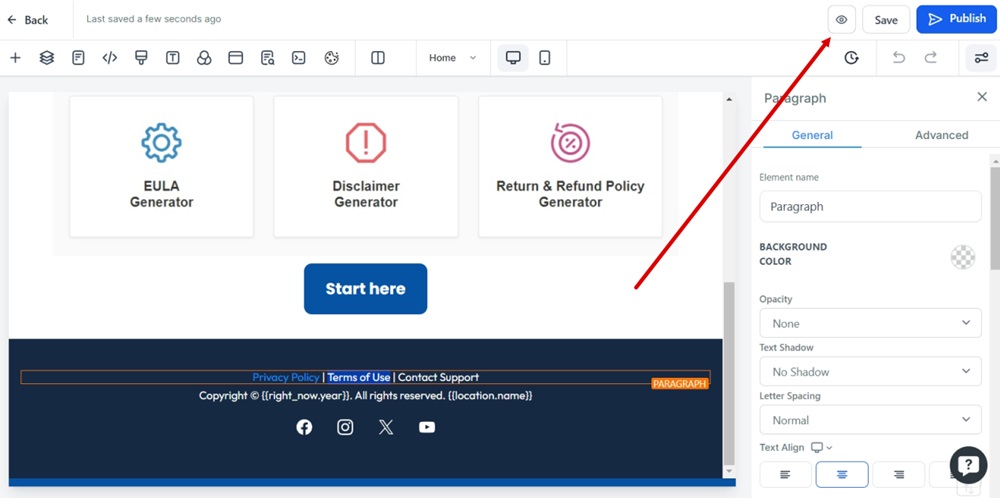Click the Terms of Use link
The height and width of the screenshot is (498, 1000).
click(358, 377)
